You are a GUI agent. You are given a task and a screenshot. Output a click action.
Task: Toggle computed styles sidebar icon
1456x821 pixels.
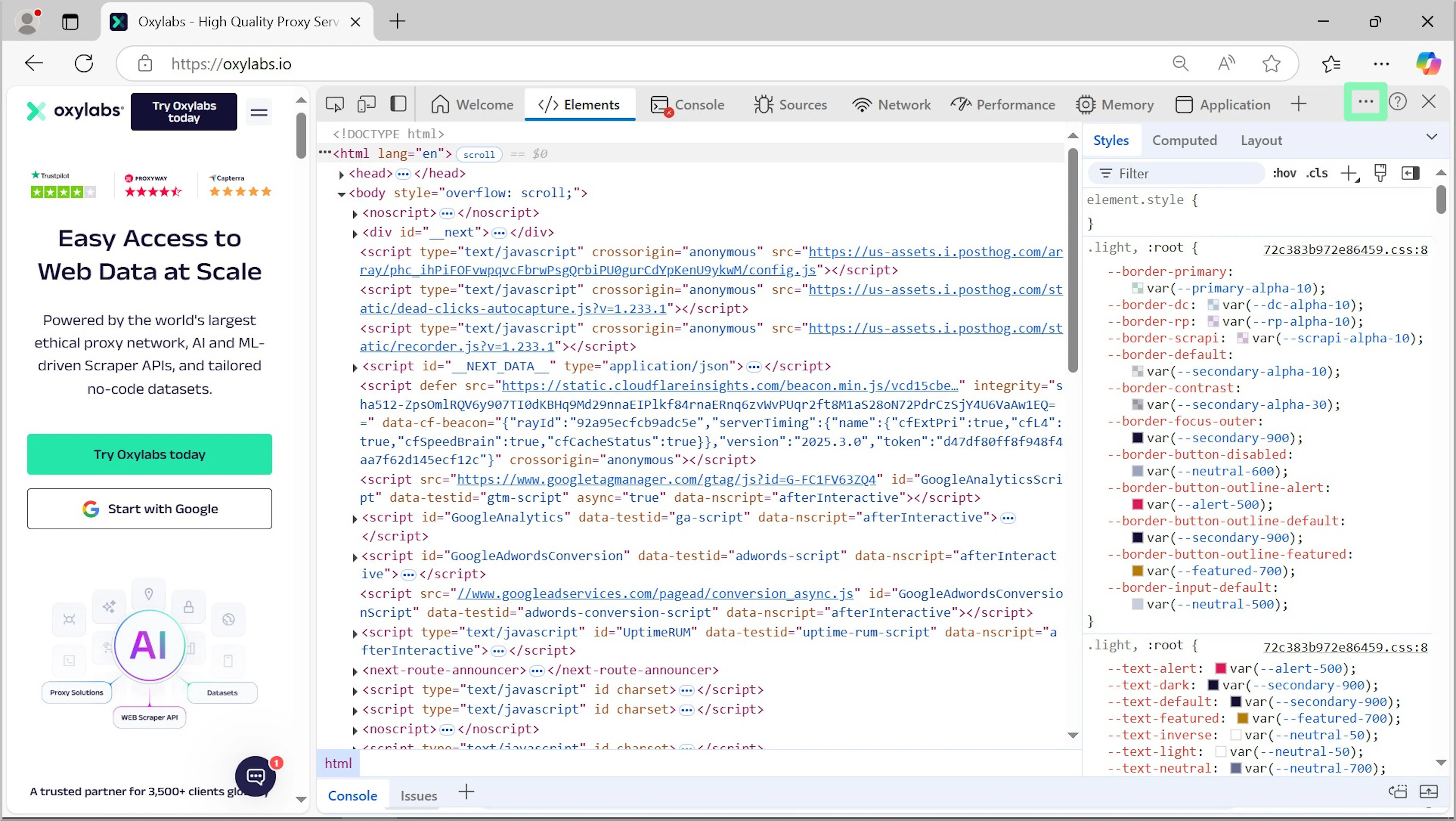(x=1410, y=173)
